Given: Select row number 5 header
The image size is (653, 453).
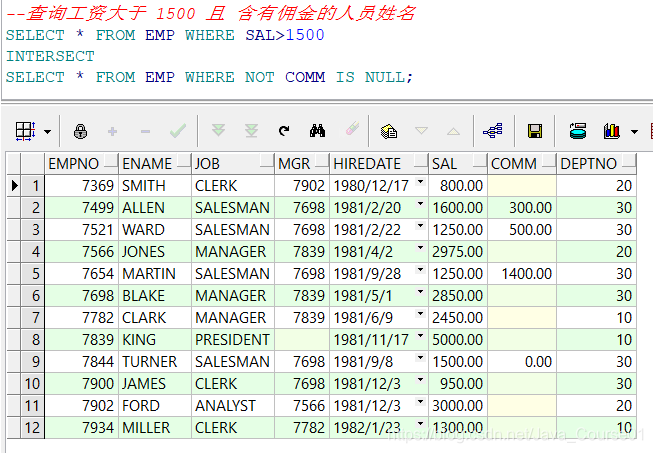Looking at the screenshot, I should click(x=32, y=274).
